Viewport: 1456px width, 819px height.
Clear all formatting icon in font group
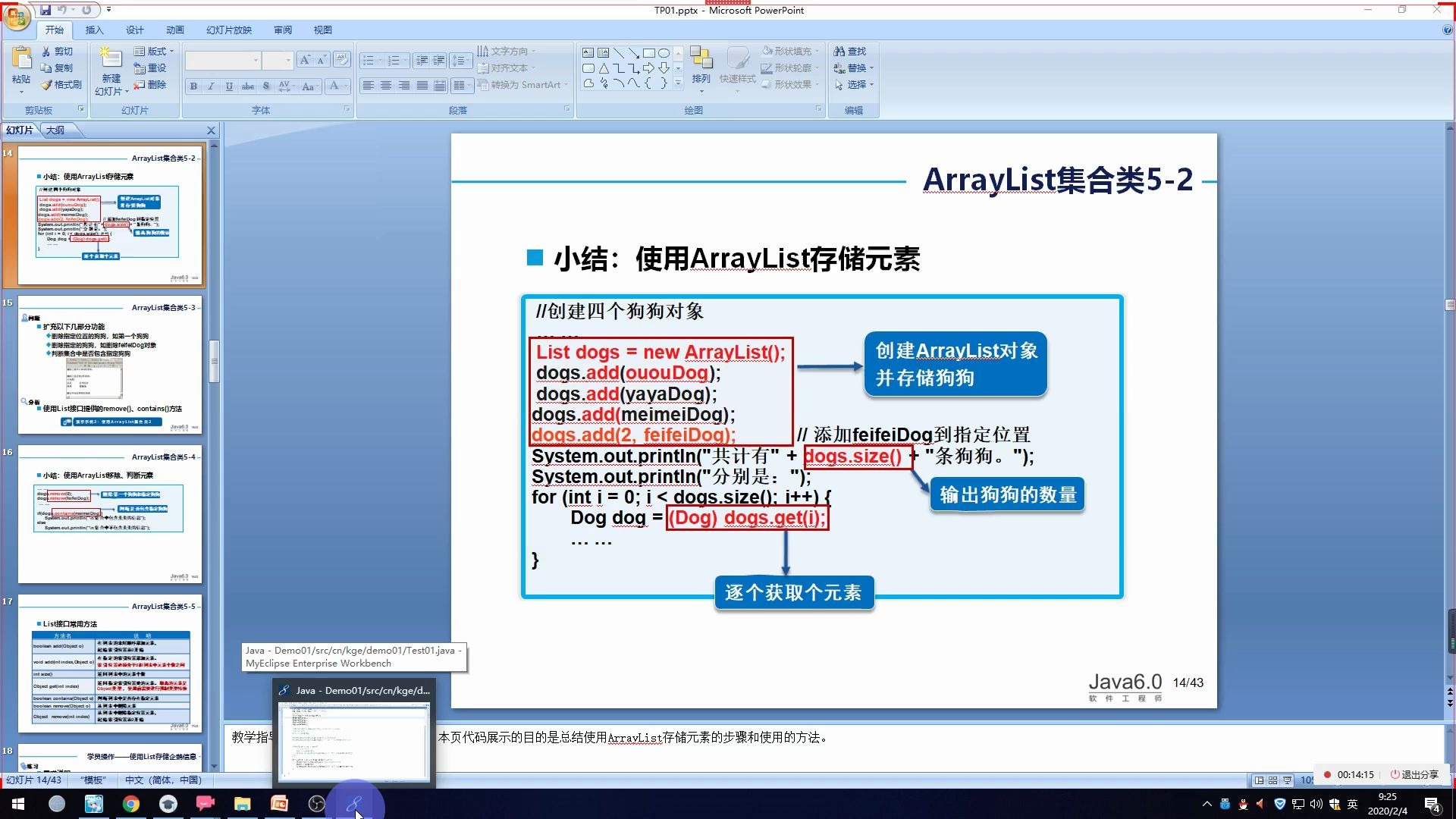tap(341, 59)
